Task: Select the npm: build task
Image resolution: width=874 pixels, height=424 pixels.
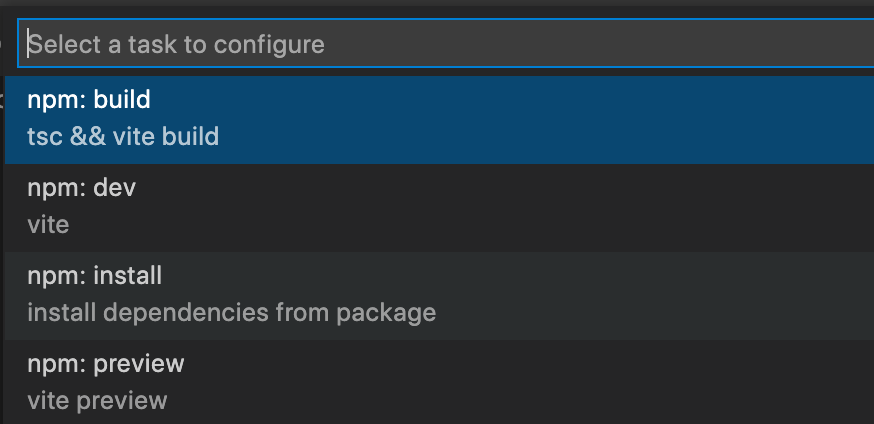Action: (x=439, y=120)
